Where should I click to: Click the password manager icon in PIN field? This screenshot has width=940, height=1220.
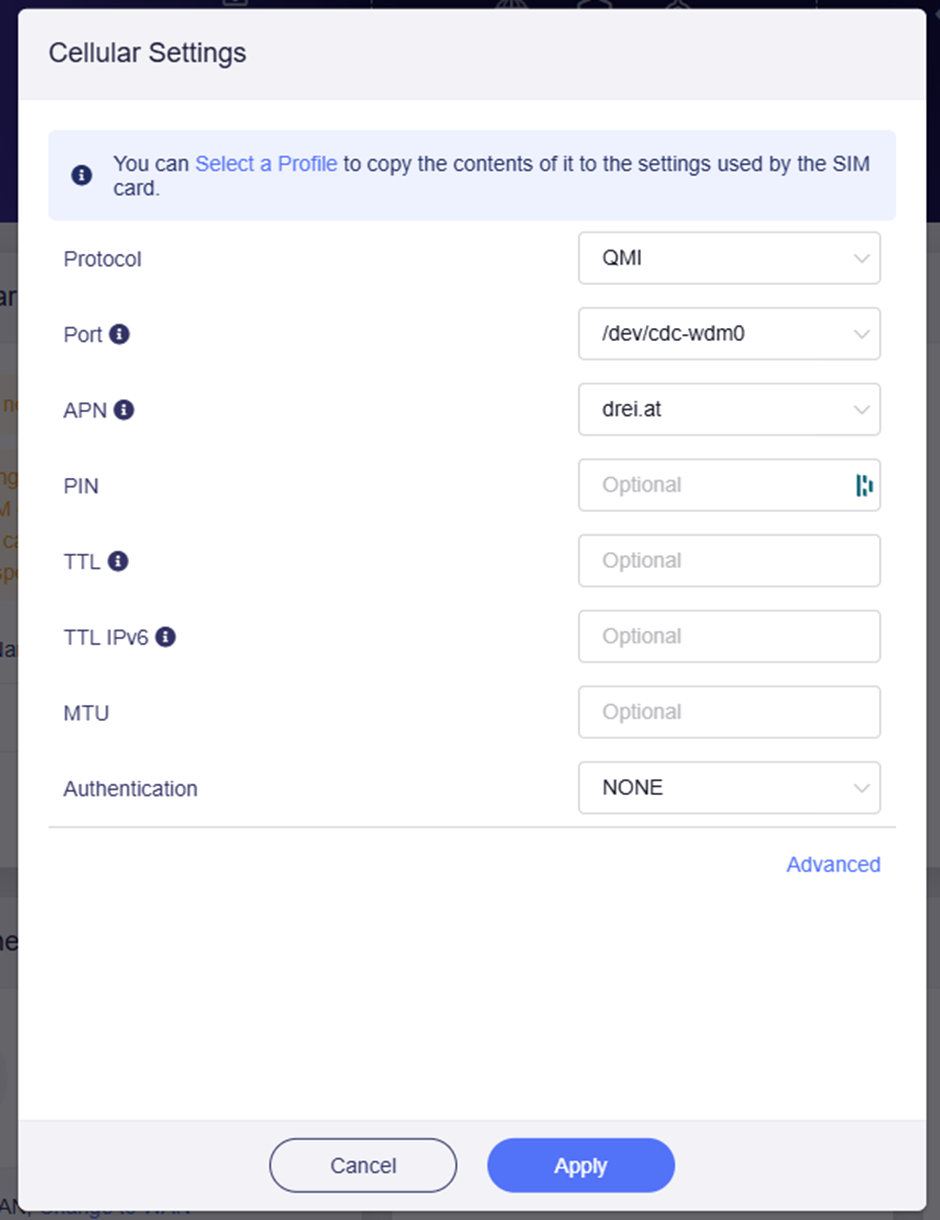click(864, 486)
